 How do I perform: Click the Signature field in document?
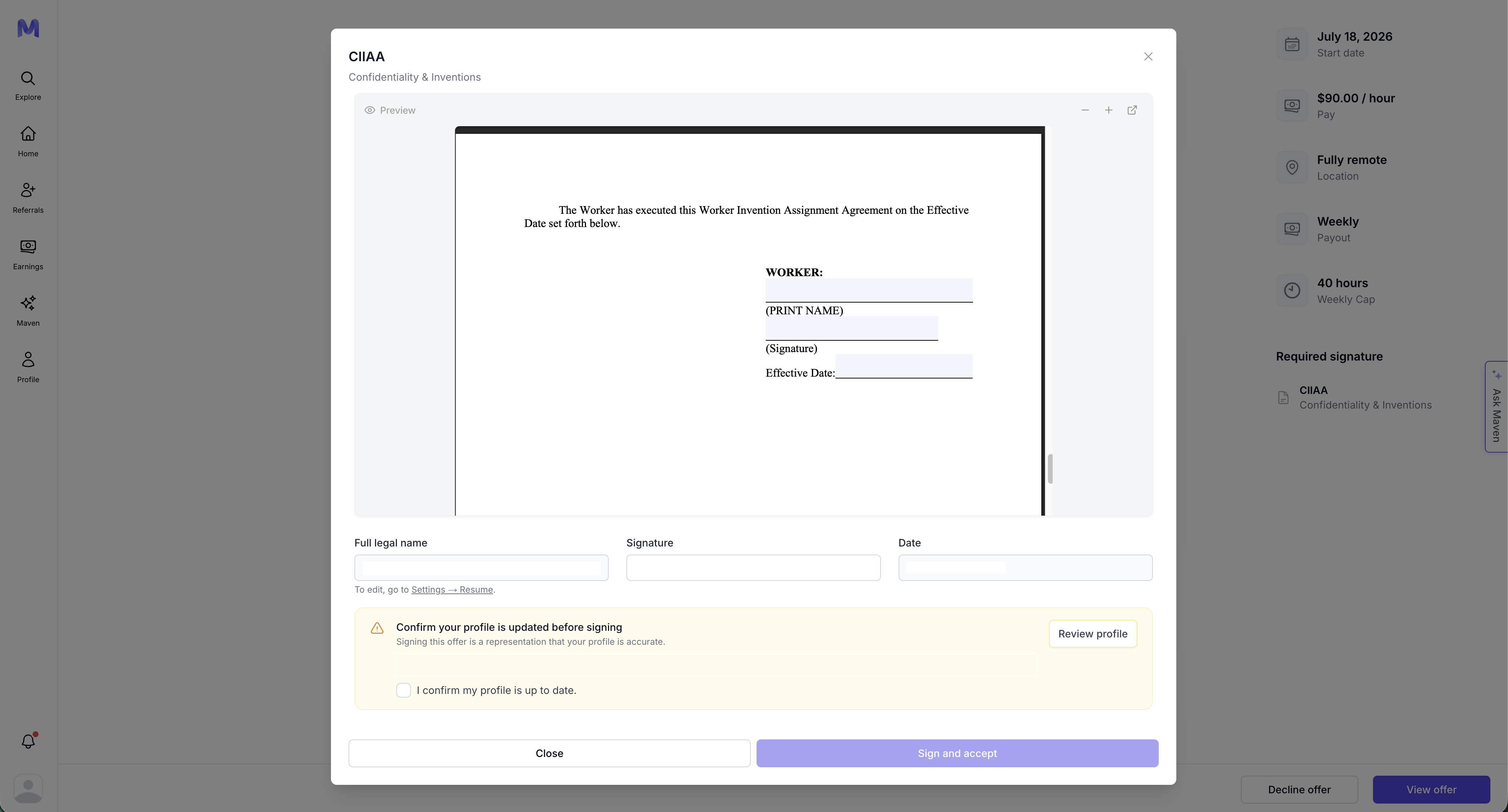point(852,328)
